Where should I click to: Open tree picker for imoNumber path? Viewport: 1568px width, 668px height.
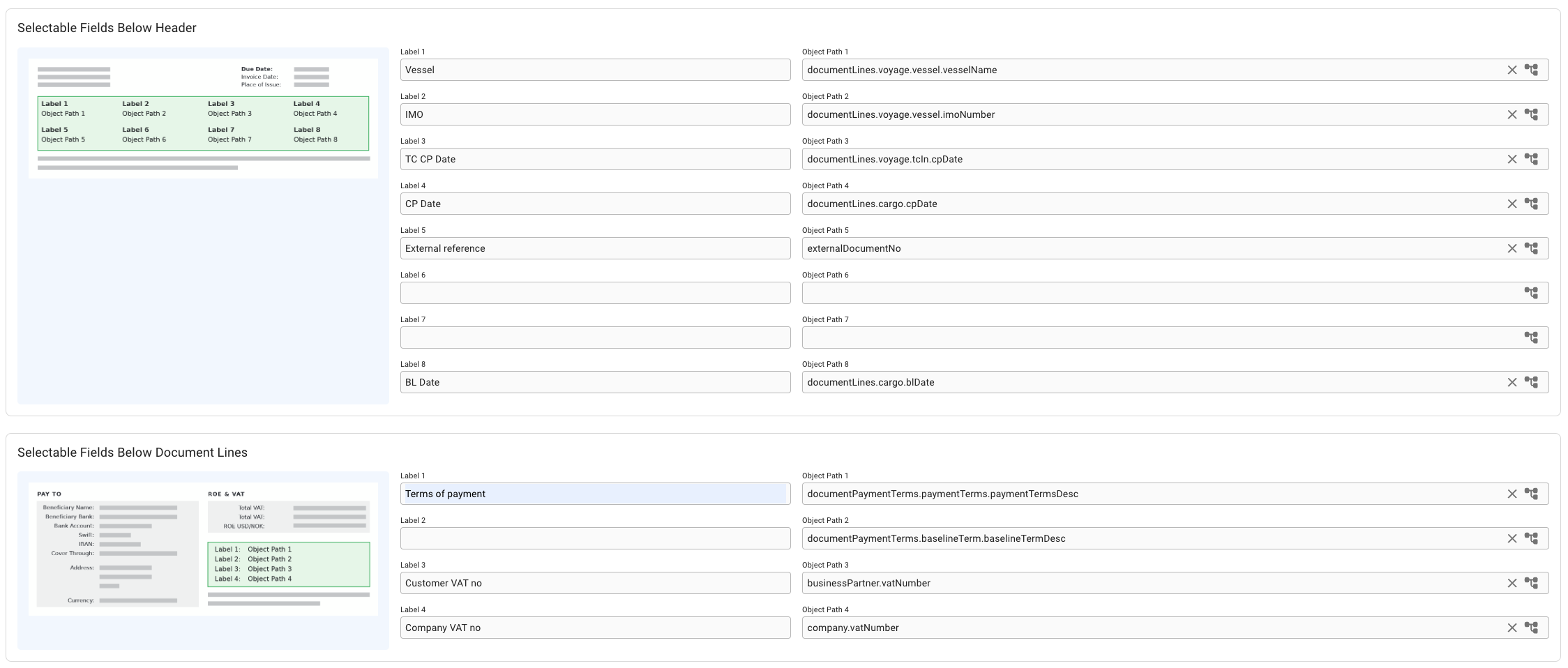coord(1531,114)
